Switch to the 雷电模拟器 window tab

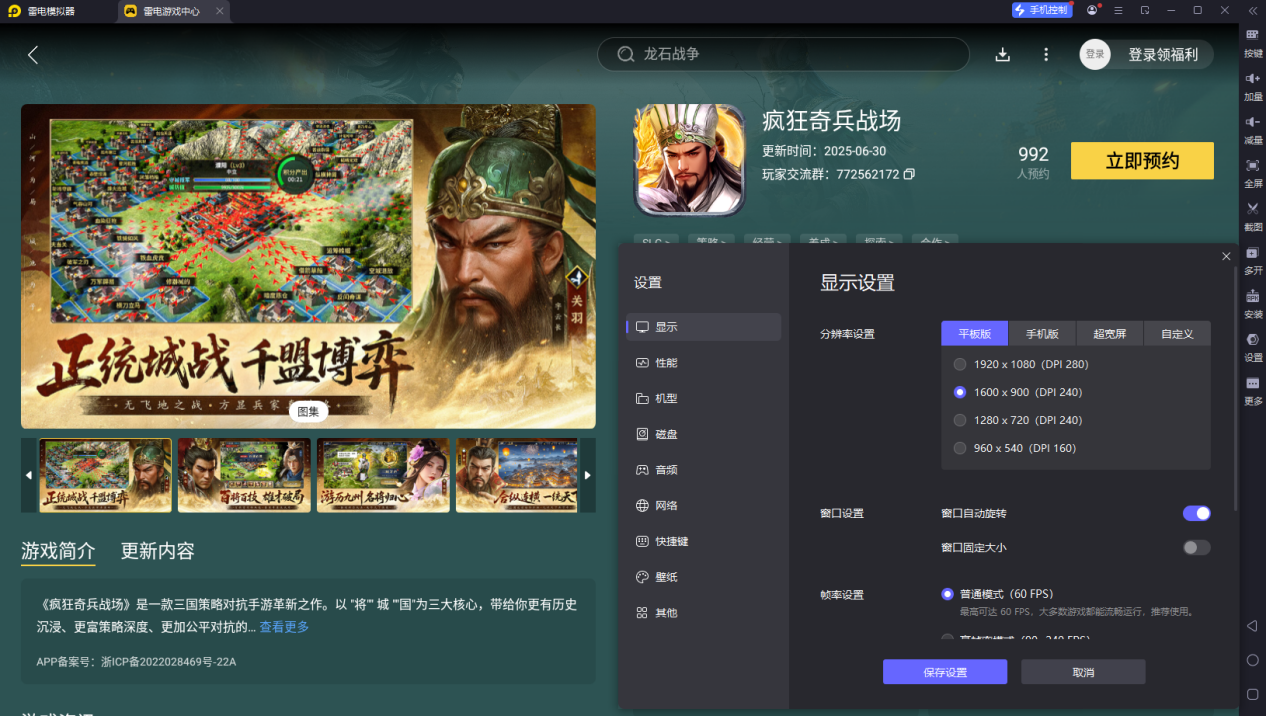pos(50,11)
